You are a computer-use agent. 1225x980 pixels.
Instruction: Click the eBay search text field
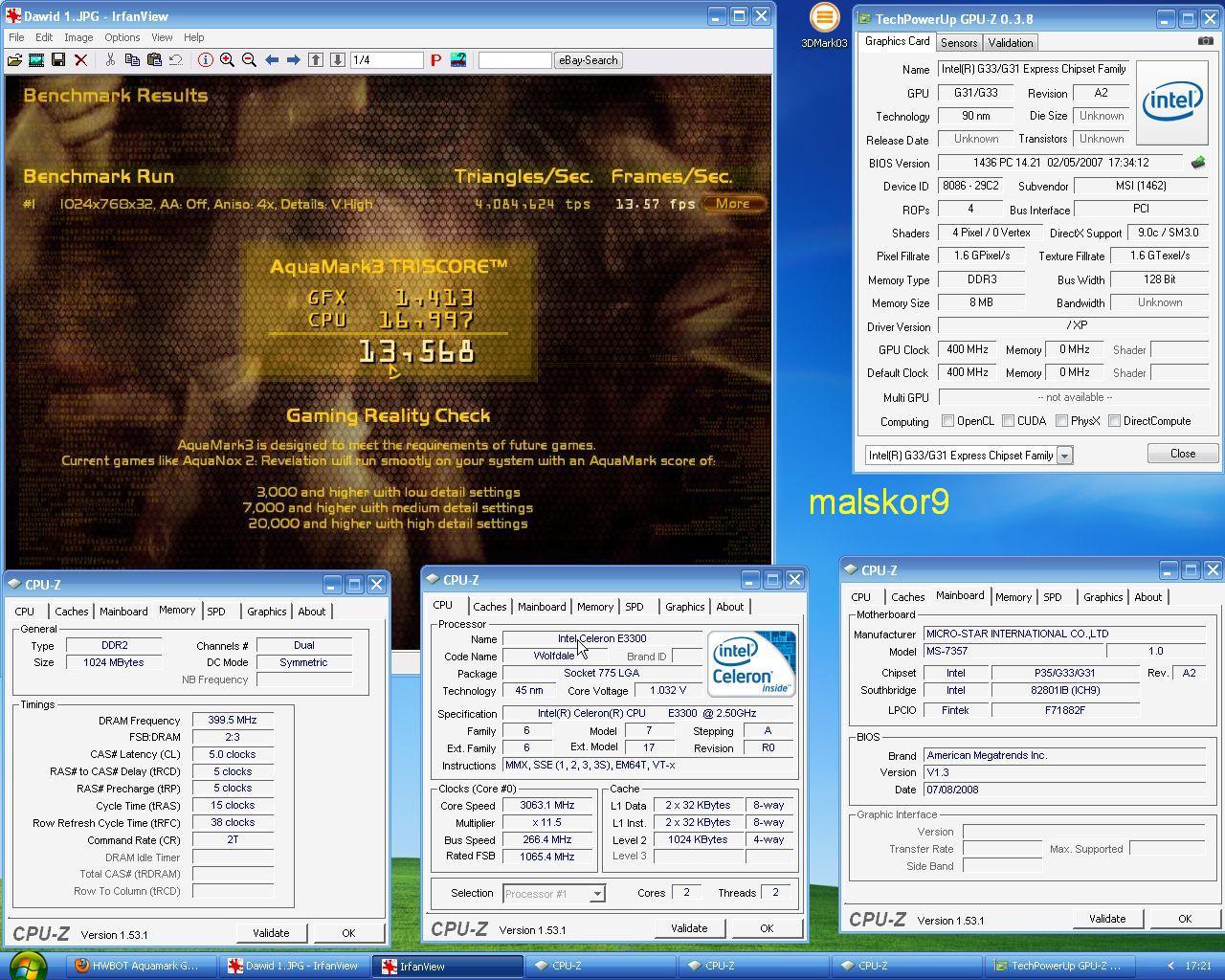[515, 60]
